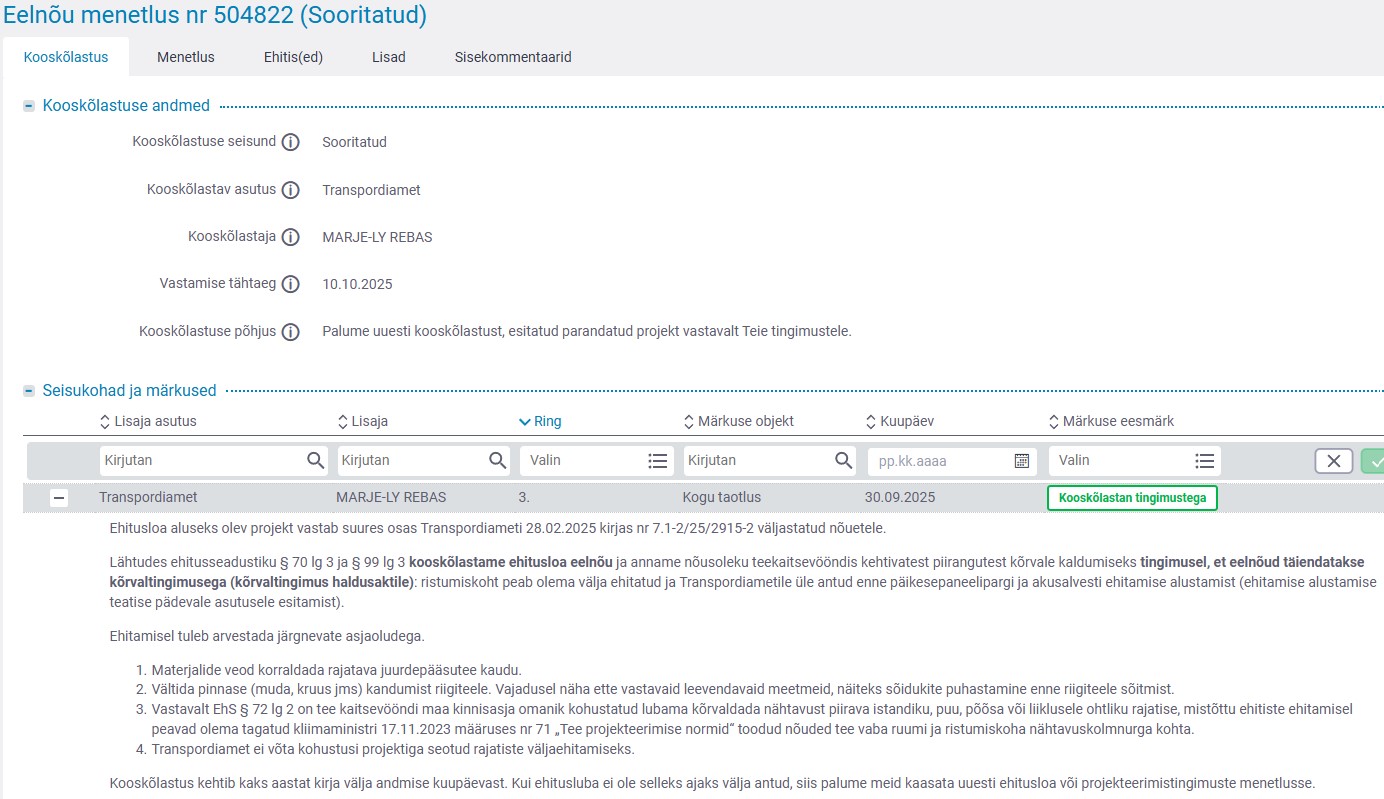Click info icon beside Kooskõlastav asutus
Image resolution: width=1384 pixels, height=799 pixels.
(x=291, y=190)
